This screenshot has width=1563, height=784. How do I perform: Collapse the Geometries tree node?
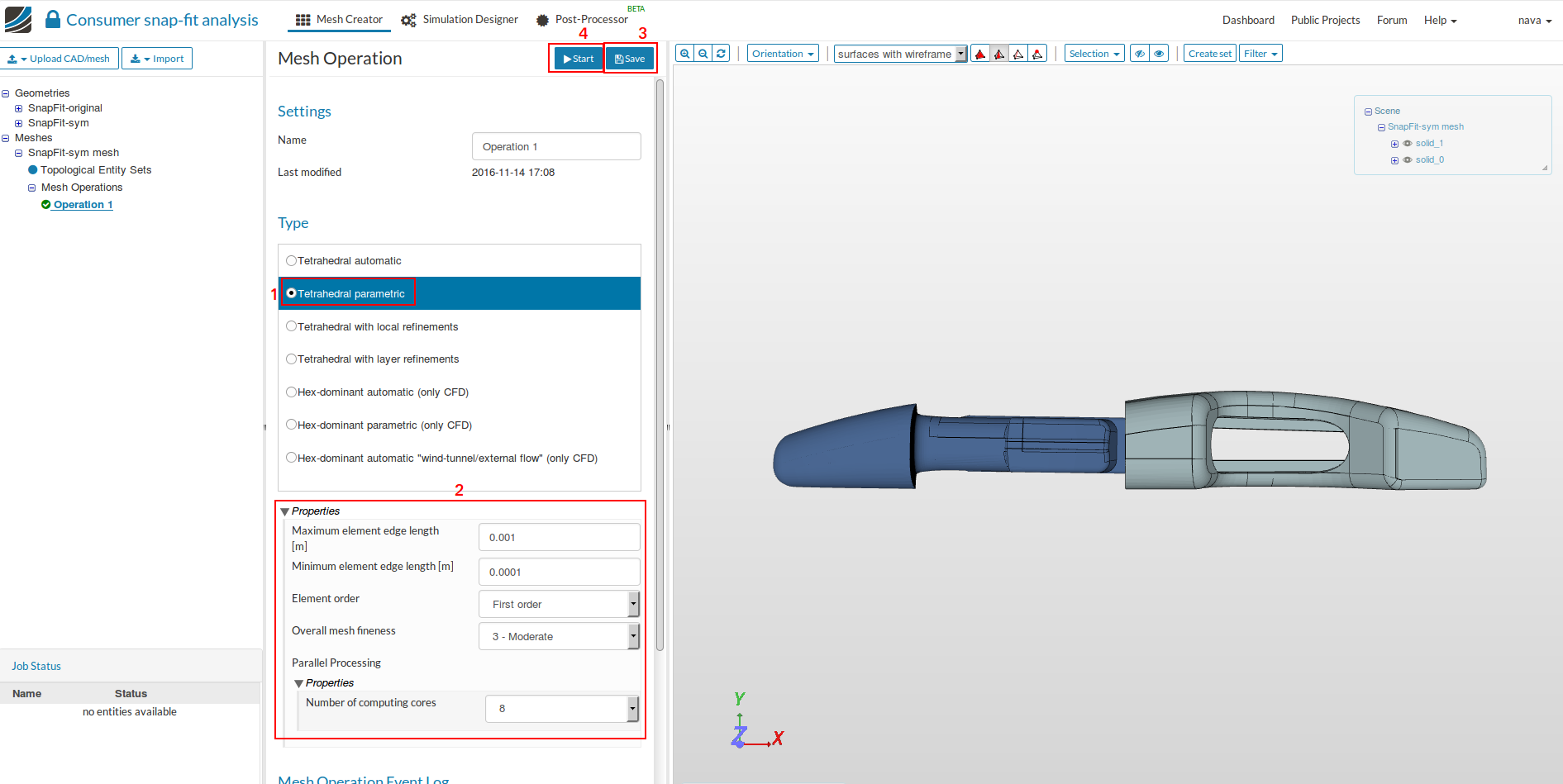tap(6, 93)
